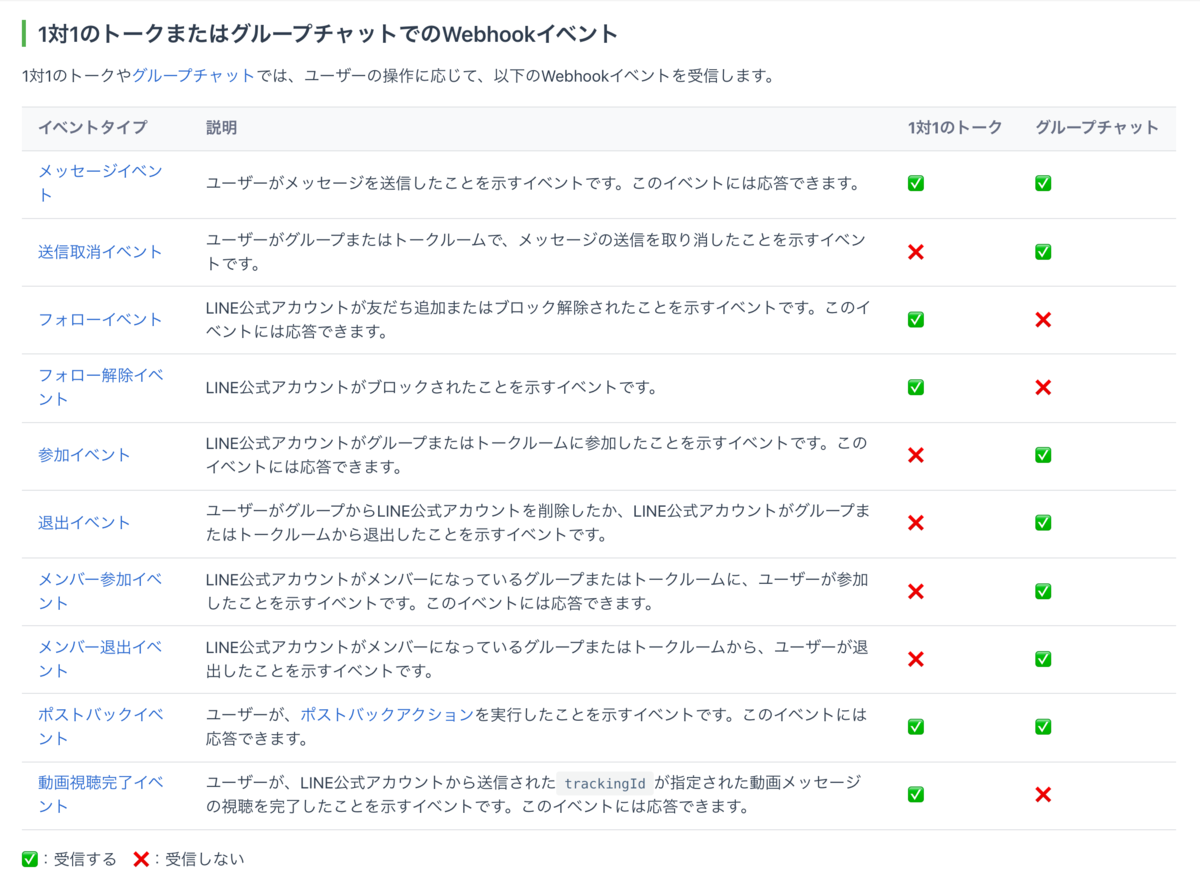The width and height of the screenshot is (1200, 885).
Task: Click the heading 1対1のトークまたはグループチャットでのWebhookイベント
Action: click(328, 34)
